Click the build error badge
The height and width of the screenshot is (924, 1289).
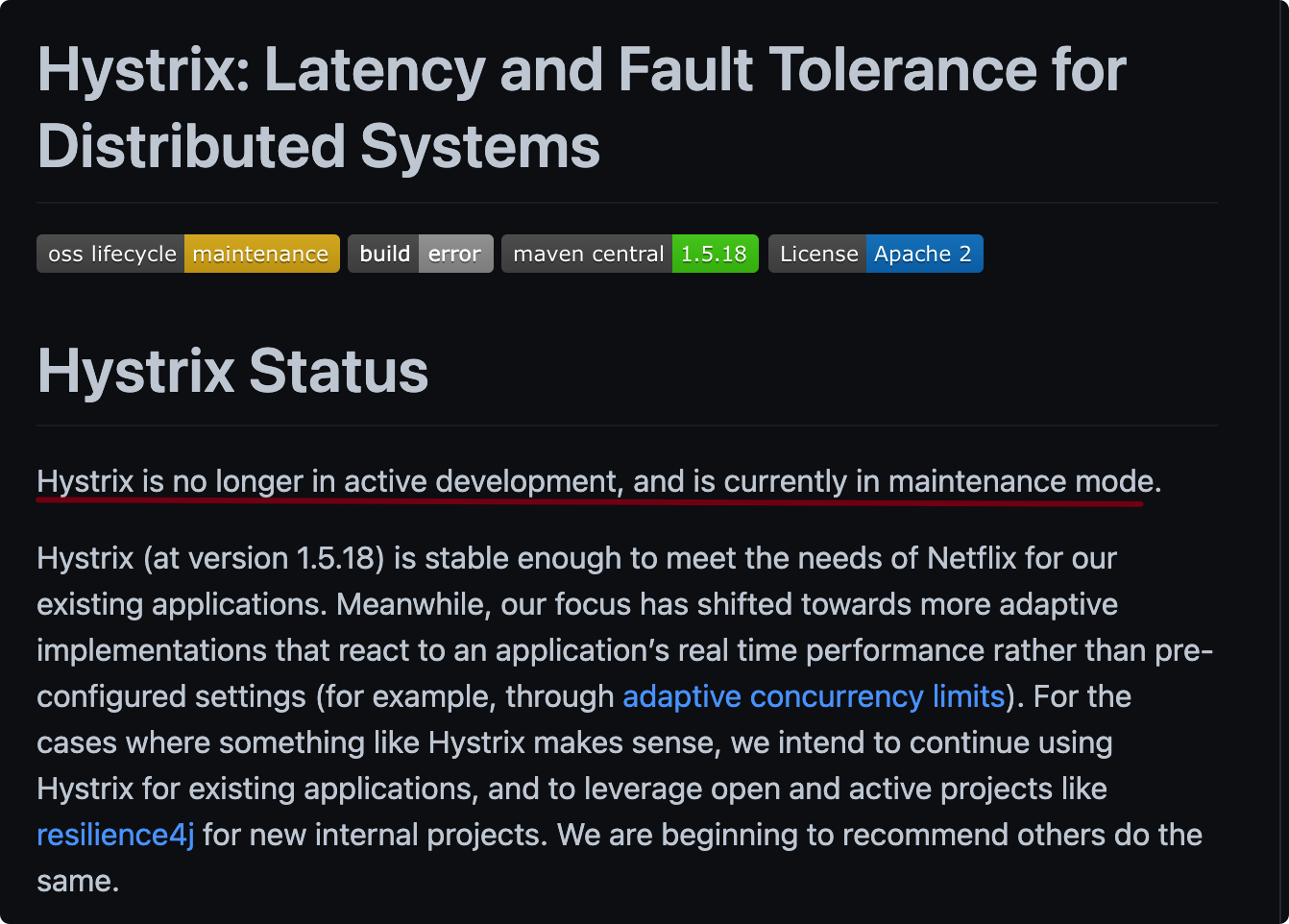[421, 254]
